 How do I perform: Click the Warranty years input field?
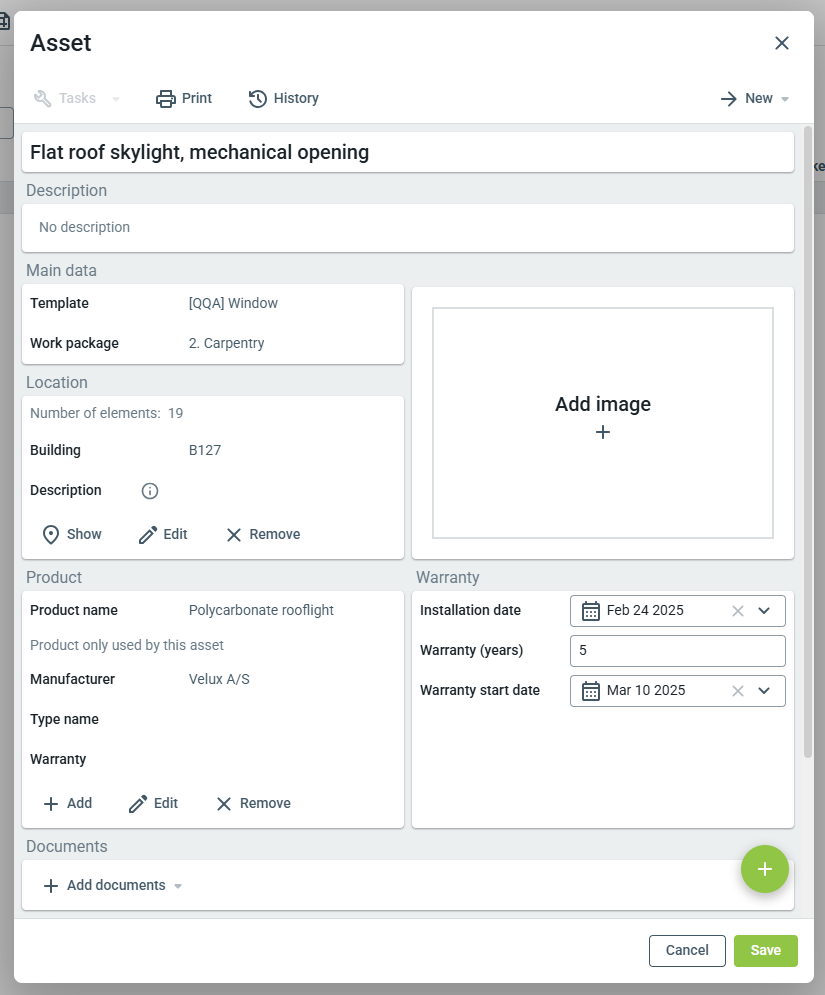click(x=677, y=651)
